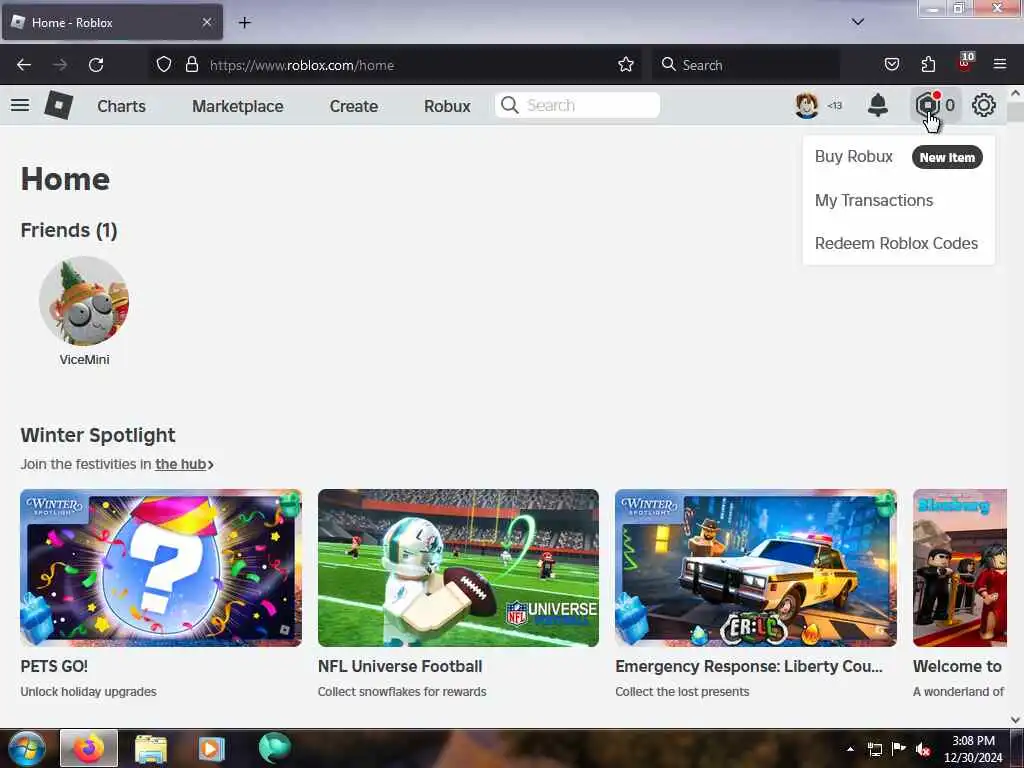This screenshot has width=1024, height=768.
Task: Click the NFL Universe Football title
Action: pyautogui.click(x=400, y=666)
